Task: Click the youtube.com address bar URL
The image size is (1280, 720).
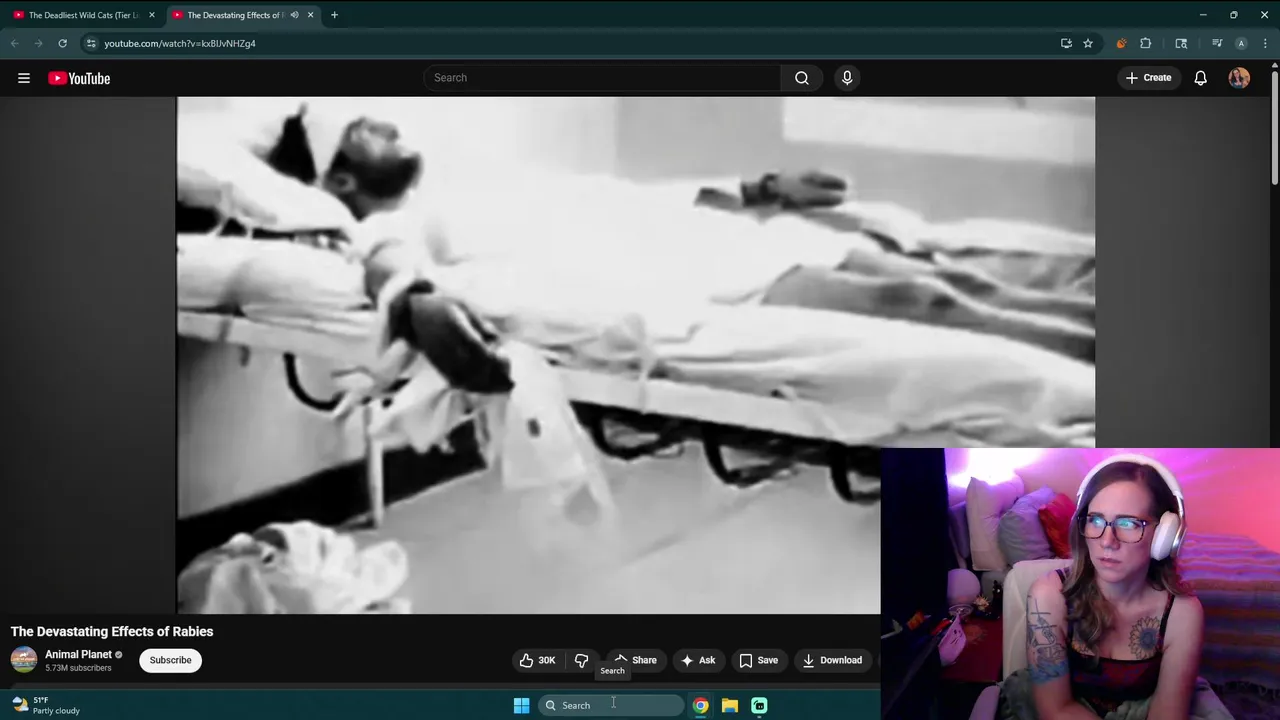Action: click(x=180, y=44)
